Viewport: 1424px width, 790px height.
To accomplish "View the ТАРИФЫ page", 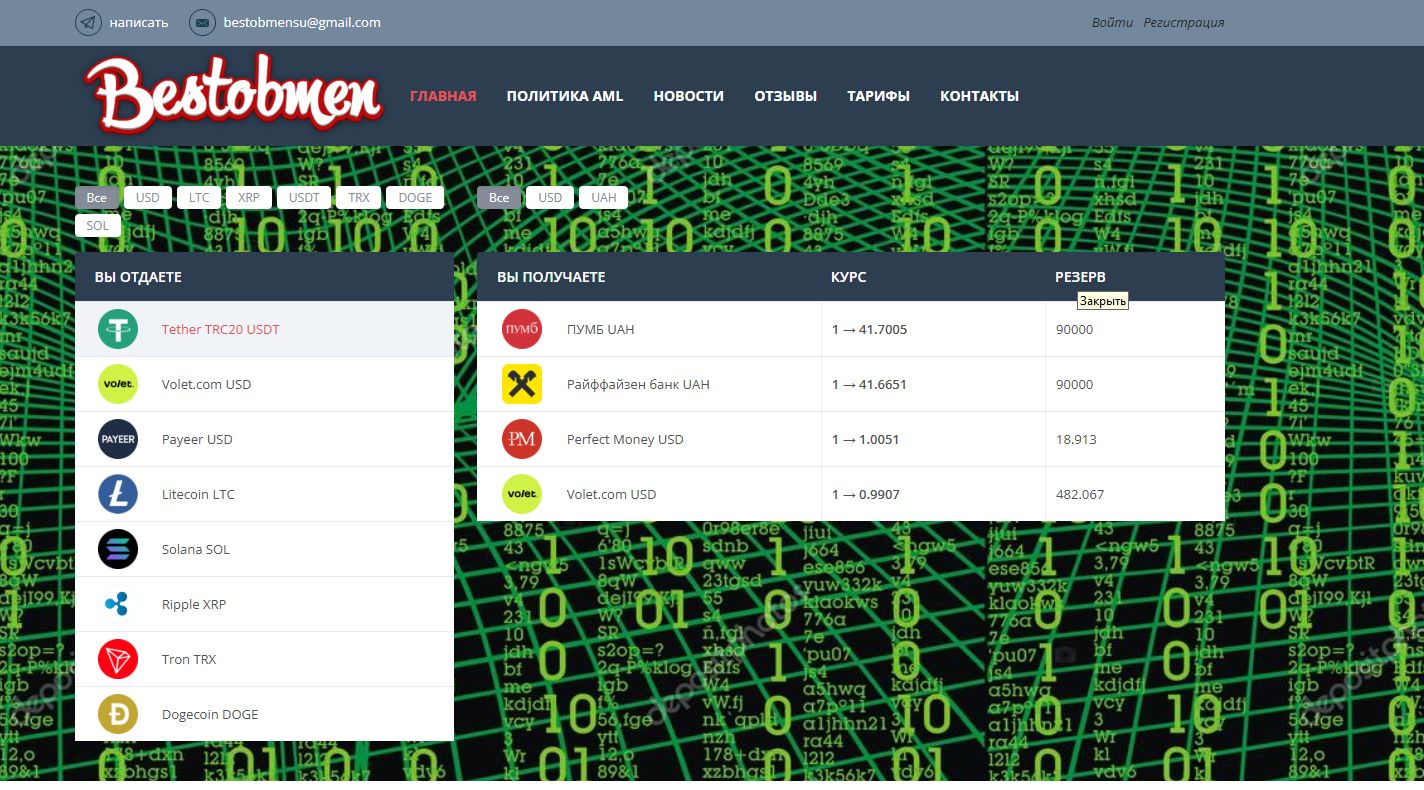I will pyautogui.click(x=879, y=96).
